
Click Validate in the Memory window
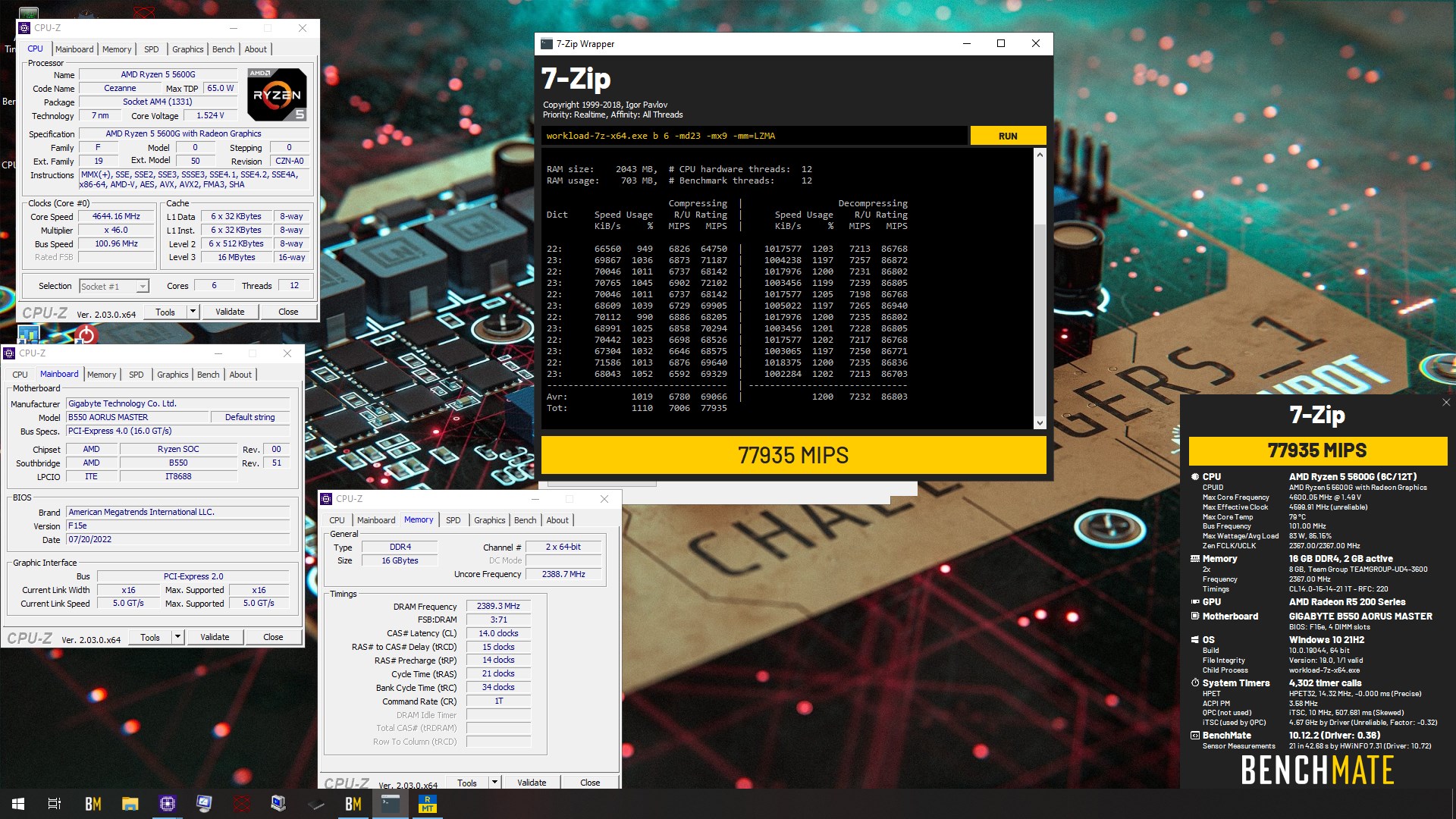(532, 783)
